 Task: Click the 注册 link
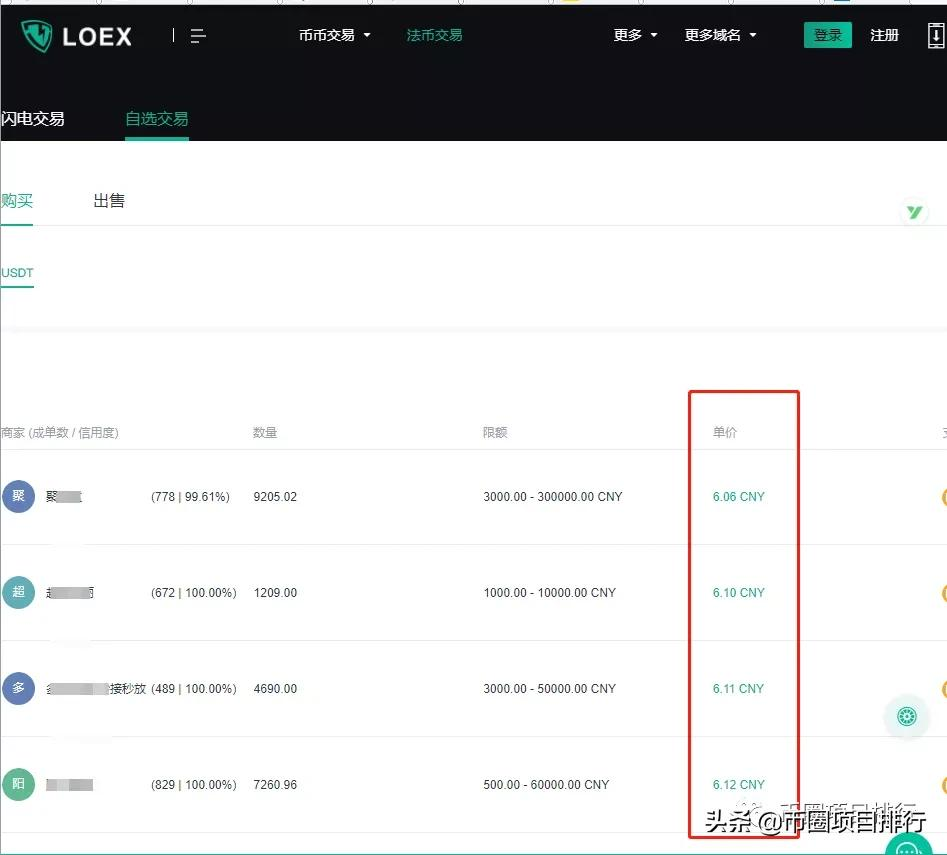point(884,36)
